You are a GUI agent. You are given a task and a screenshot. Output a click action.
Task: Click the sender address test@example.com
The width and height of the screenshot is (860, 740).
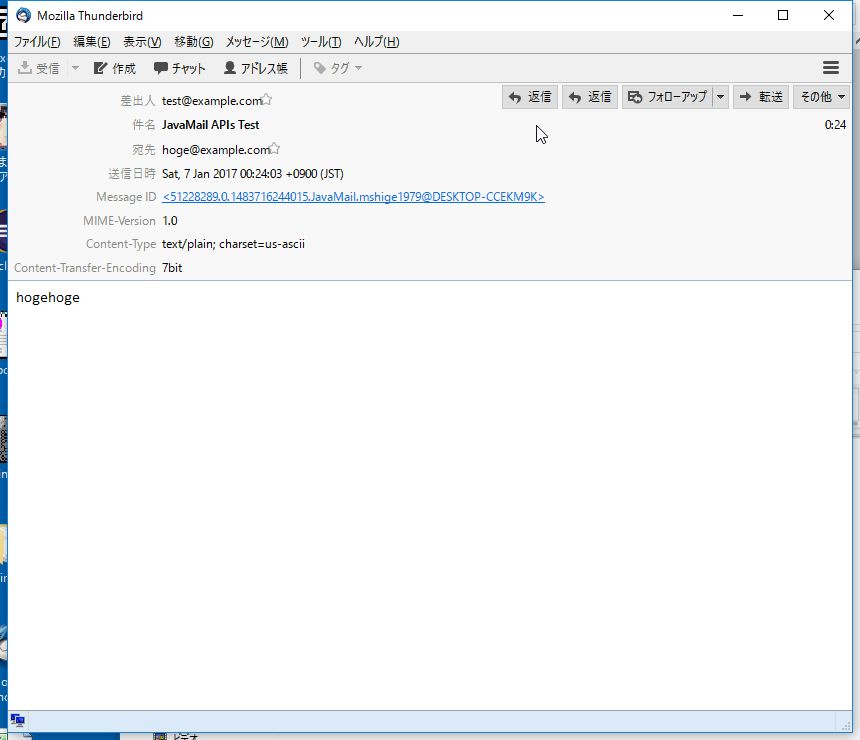(211, 101)
